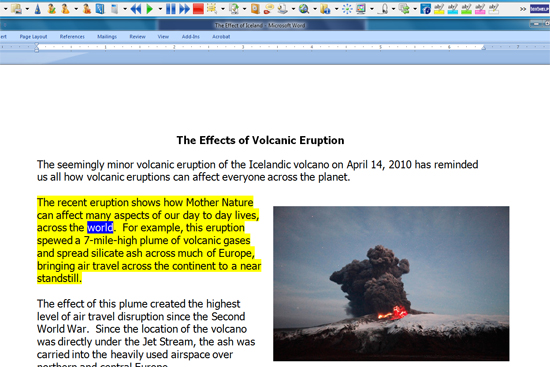Click the Fast Forward double-arrow button
The image size is (550, 367).
(184, 8)
